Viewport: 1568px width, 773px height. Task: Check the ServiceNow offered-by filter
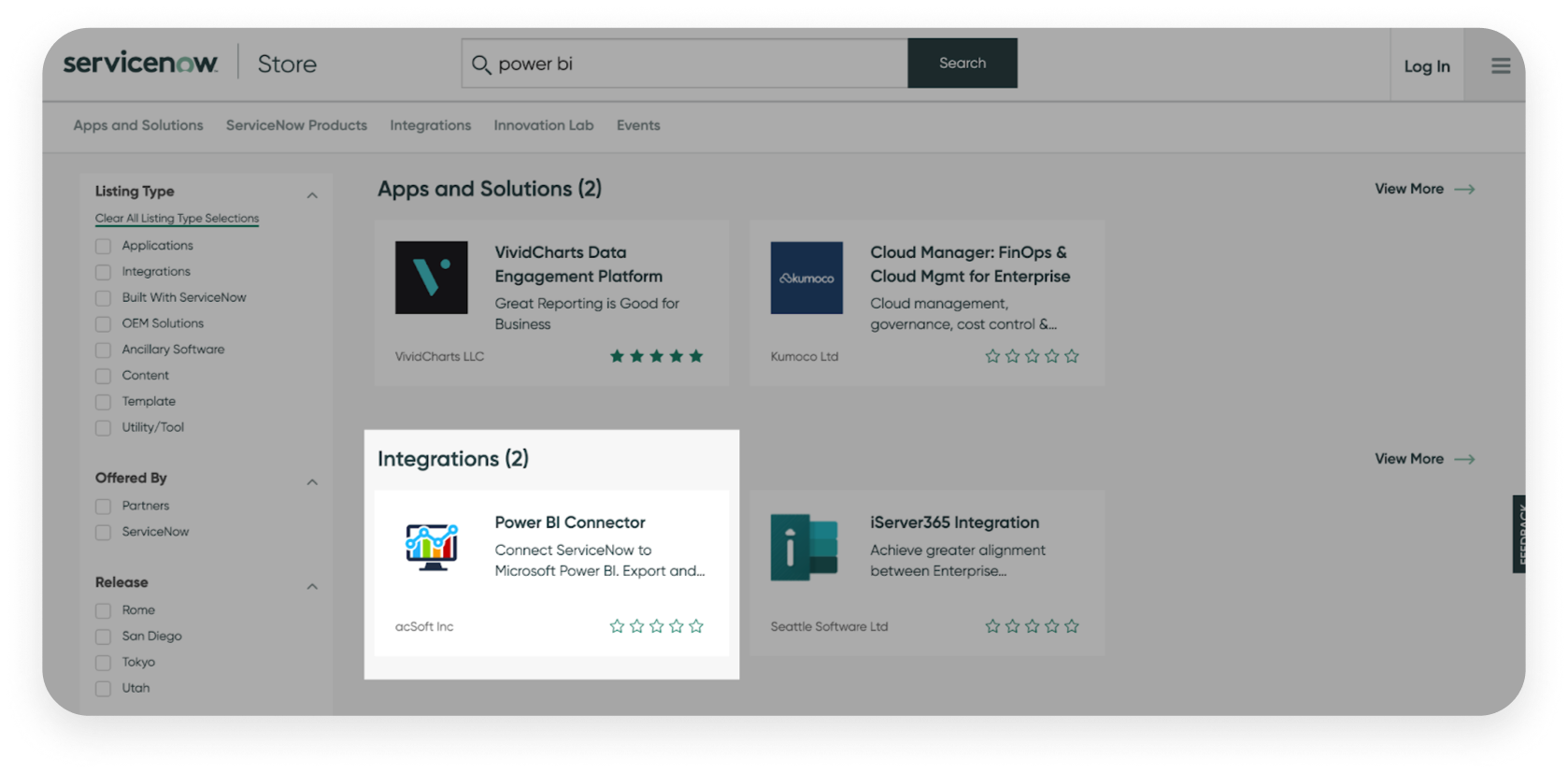[x=103, y=533]
